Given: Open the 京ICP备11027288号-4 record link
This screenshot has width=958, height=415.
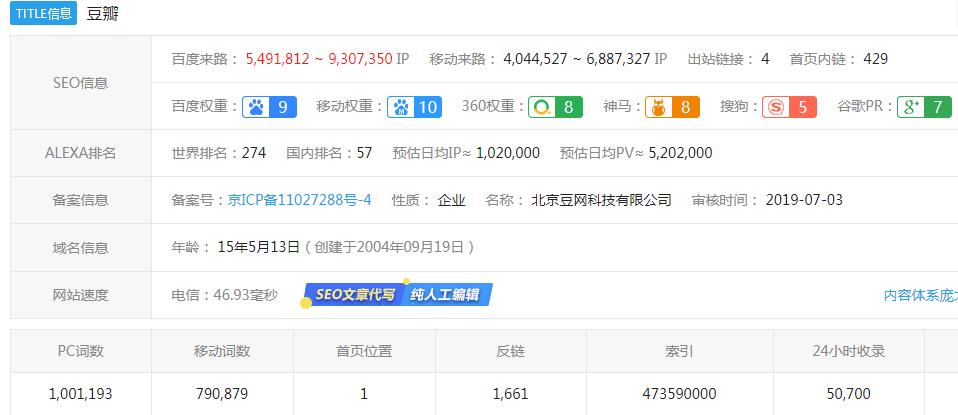Looking at the screenshot, I should 299,200.
